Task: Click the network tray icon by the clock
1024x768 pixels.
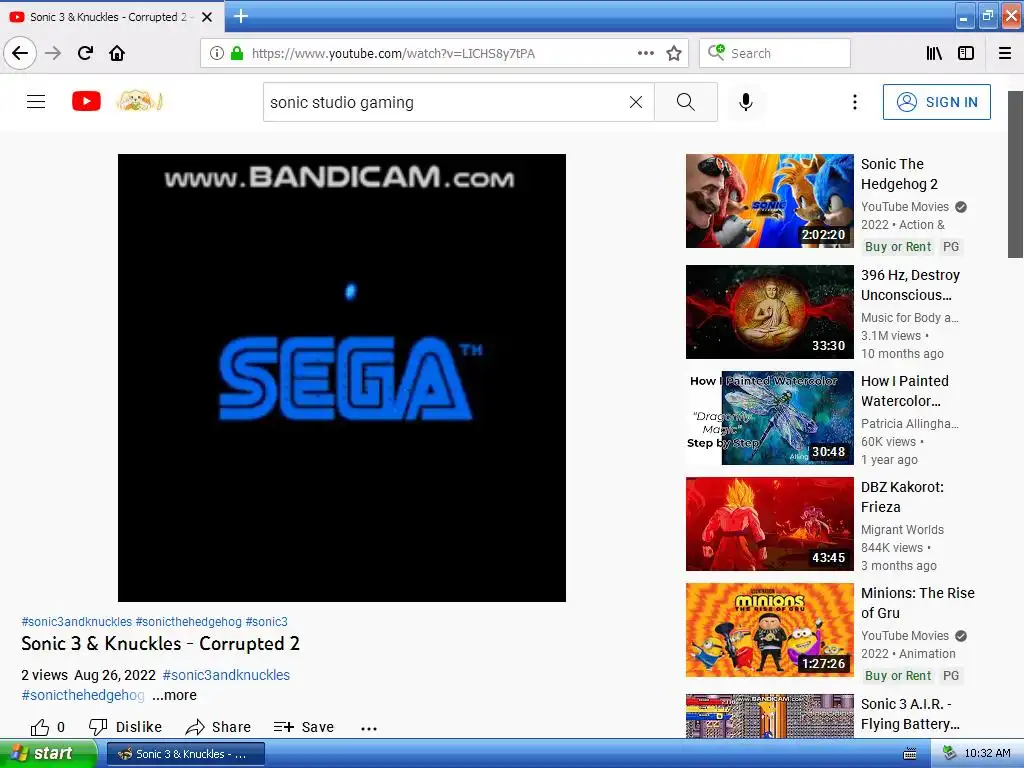Action: (x=949, y=754)
